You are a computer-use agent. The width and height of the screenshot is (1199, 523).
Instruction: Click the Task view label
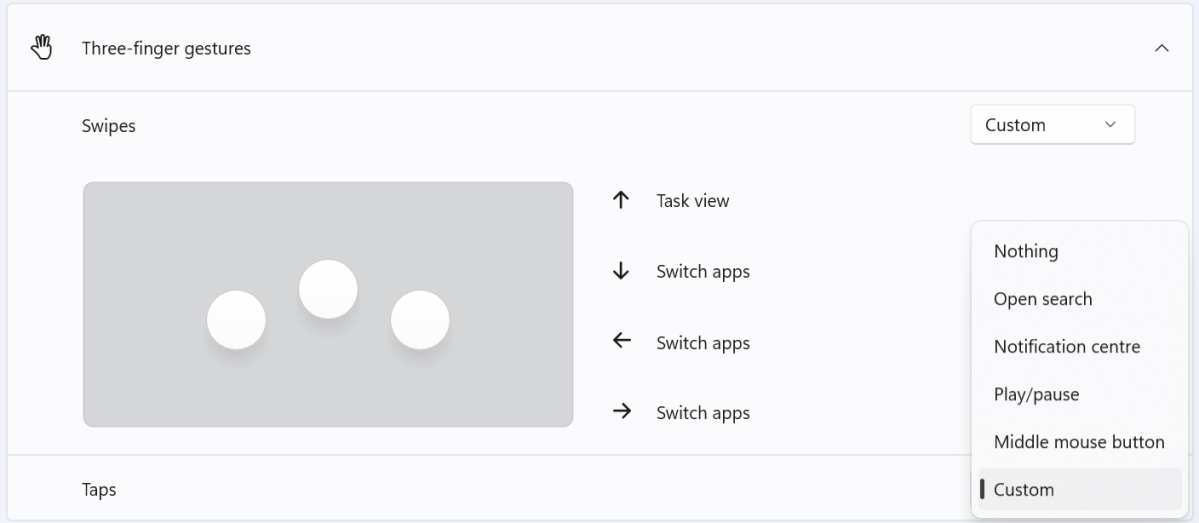click(693, 200)
